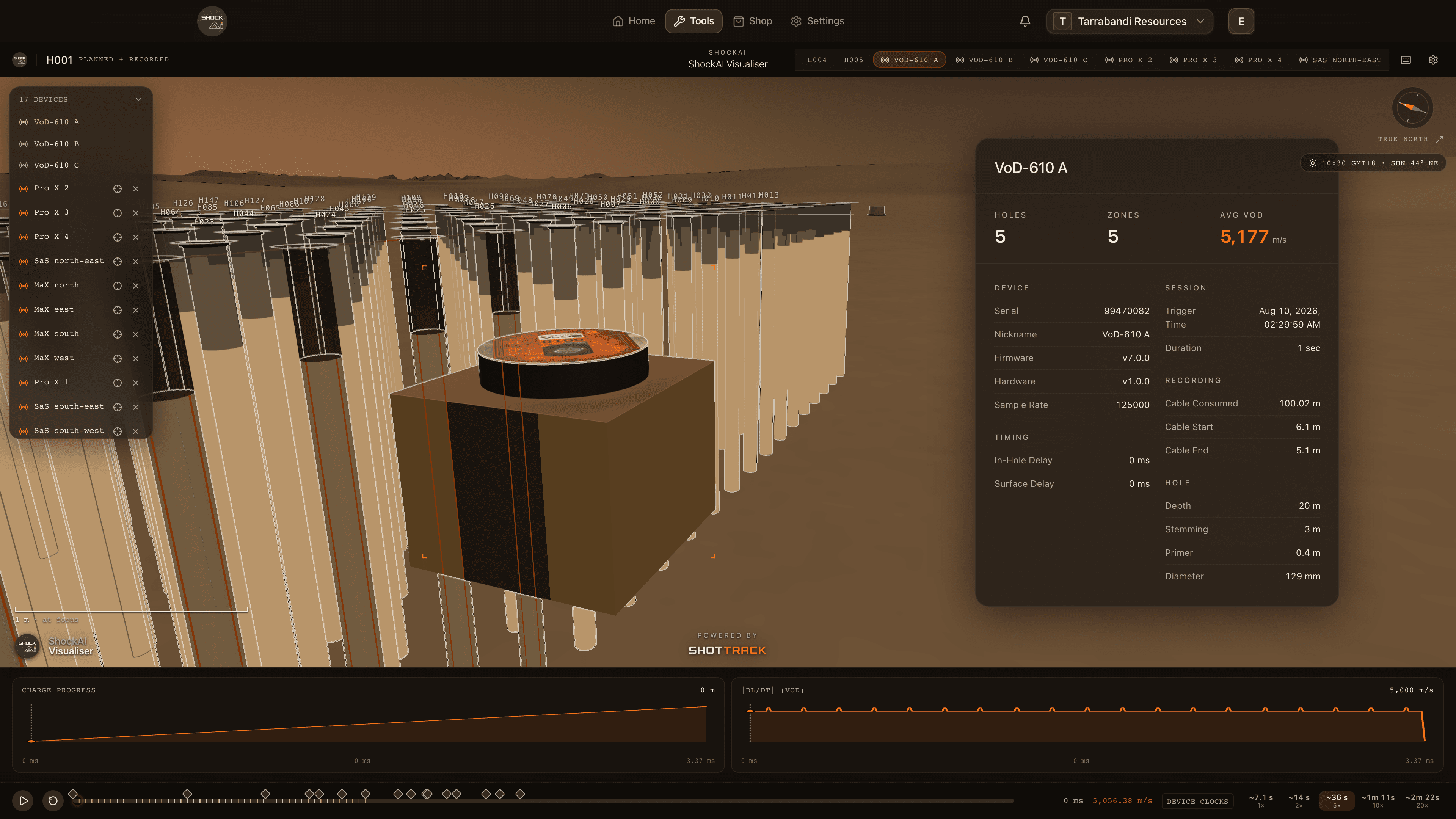The height and width of the screenshot is (819, 1456).
Task: Focus on MaX west target icon
Action: tap(117, 358)
